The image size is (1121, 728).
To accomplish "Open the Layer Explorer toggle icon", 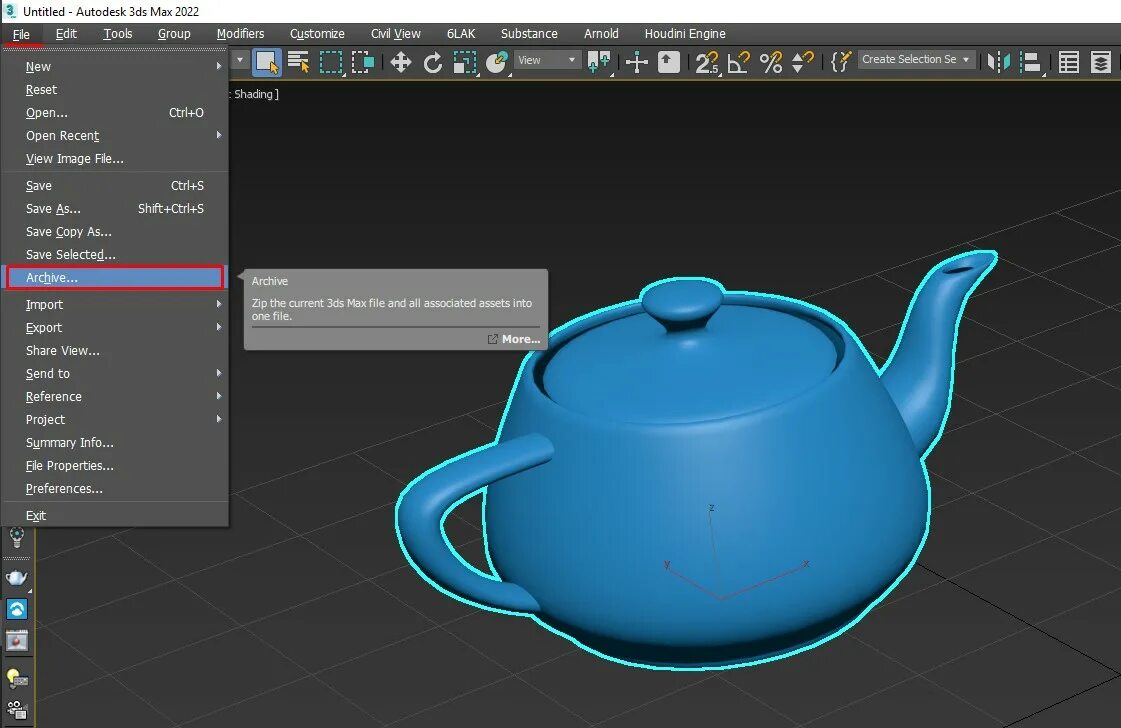I will [1101, 62].
